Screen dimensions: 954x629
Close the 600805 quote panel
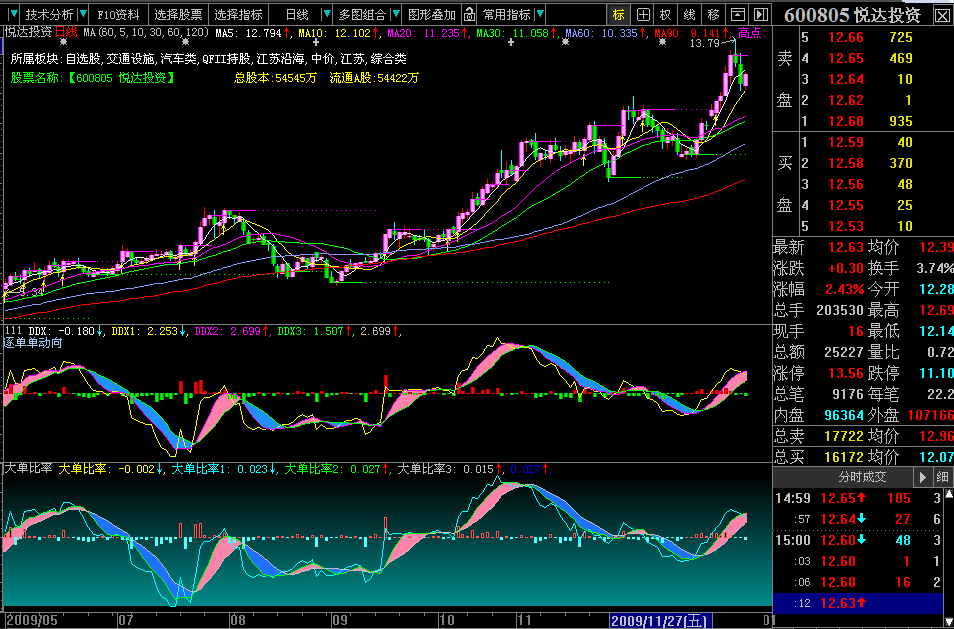[942, 16]
